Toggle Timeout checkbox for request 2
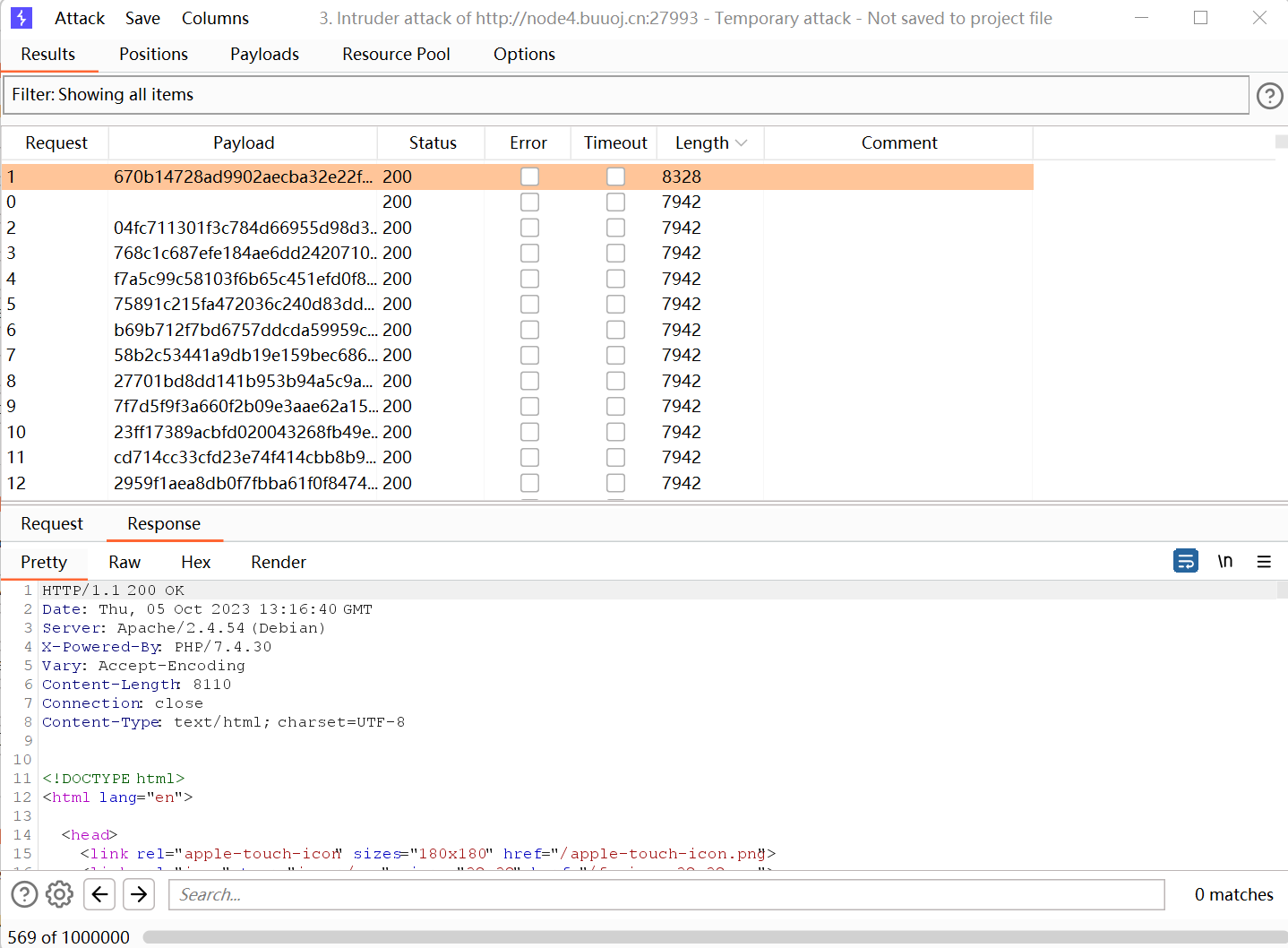 (615, 228)
